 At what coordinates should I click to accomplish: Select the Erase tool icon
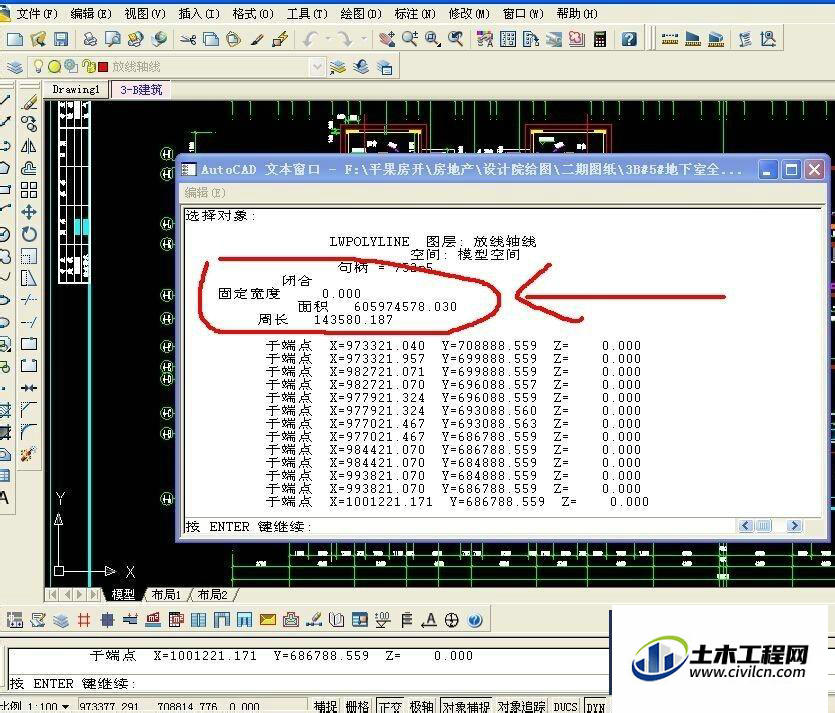coord(29,102)
